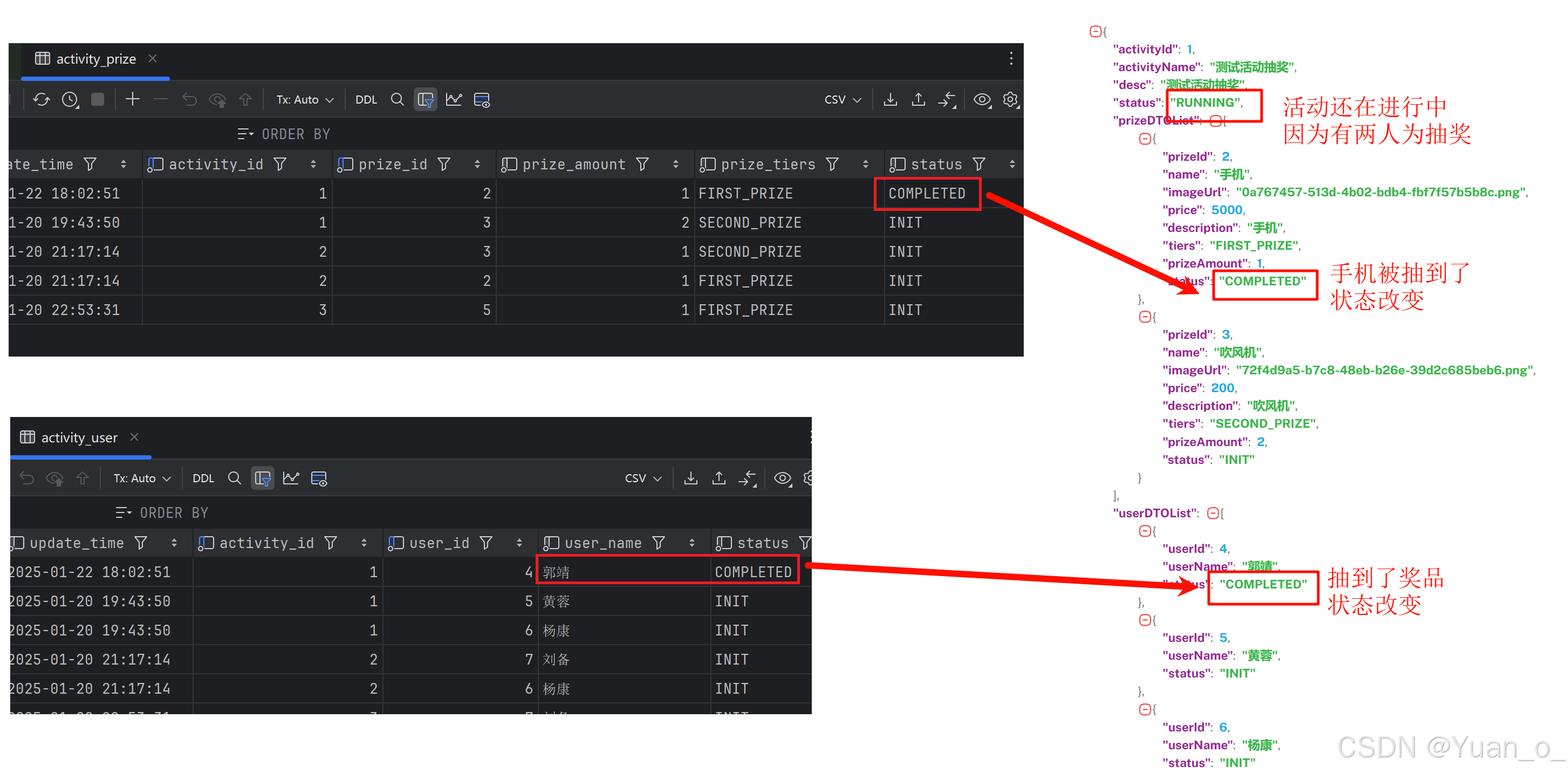This screenshot has height=773, width=1568.
Task: Add new row with plus icon
Action: coord(132,99)
